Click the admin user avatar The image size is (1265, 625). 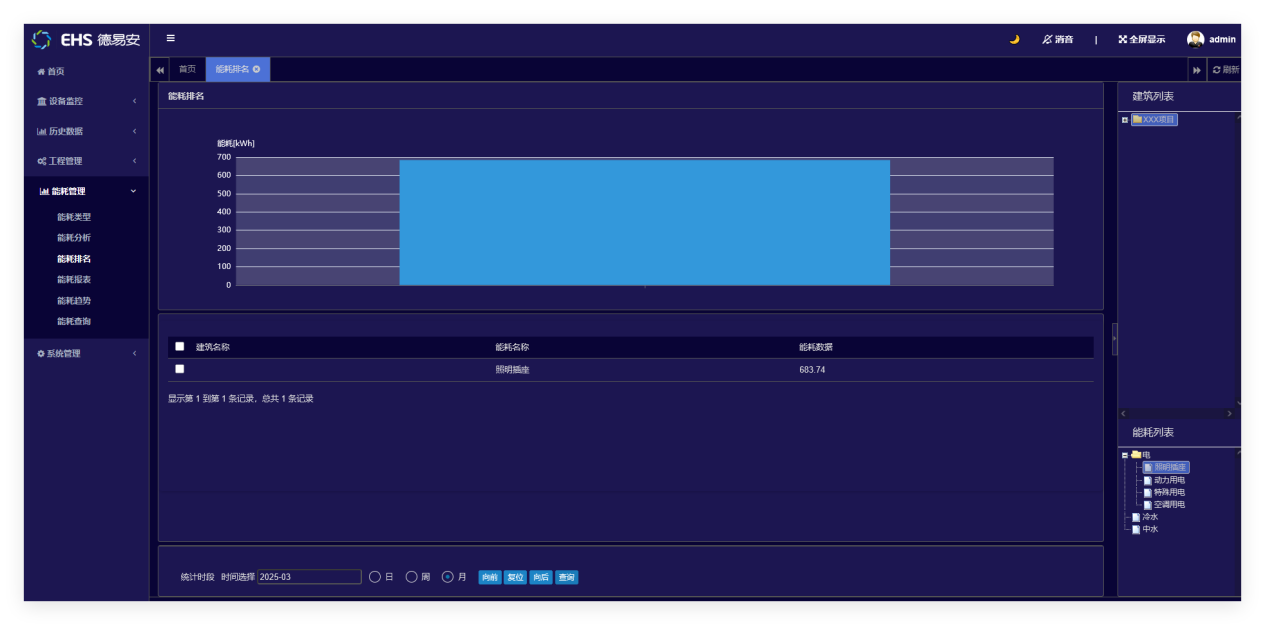point(1195,39)
